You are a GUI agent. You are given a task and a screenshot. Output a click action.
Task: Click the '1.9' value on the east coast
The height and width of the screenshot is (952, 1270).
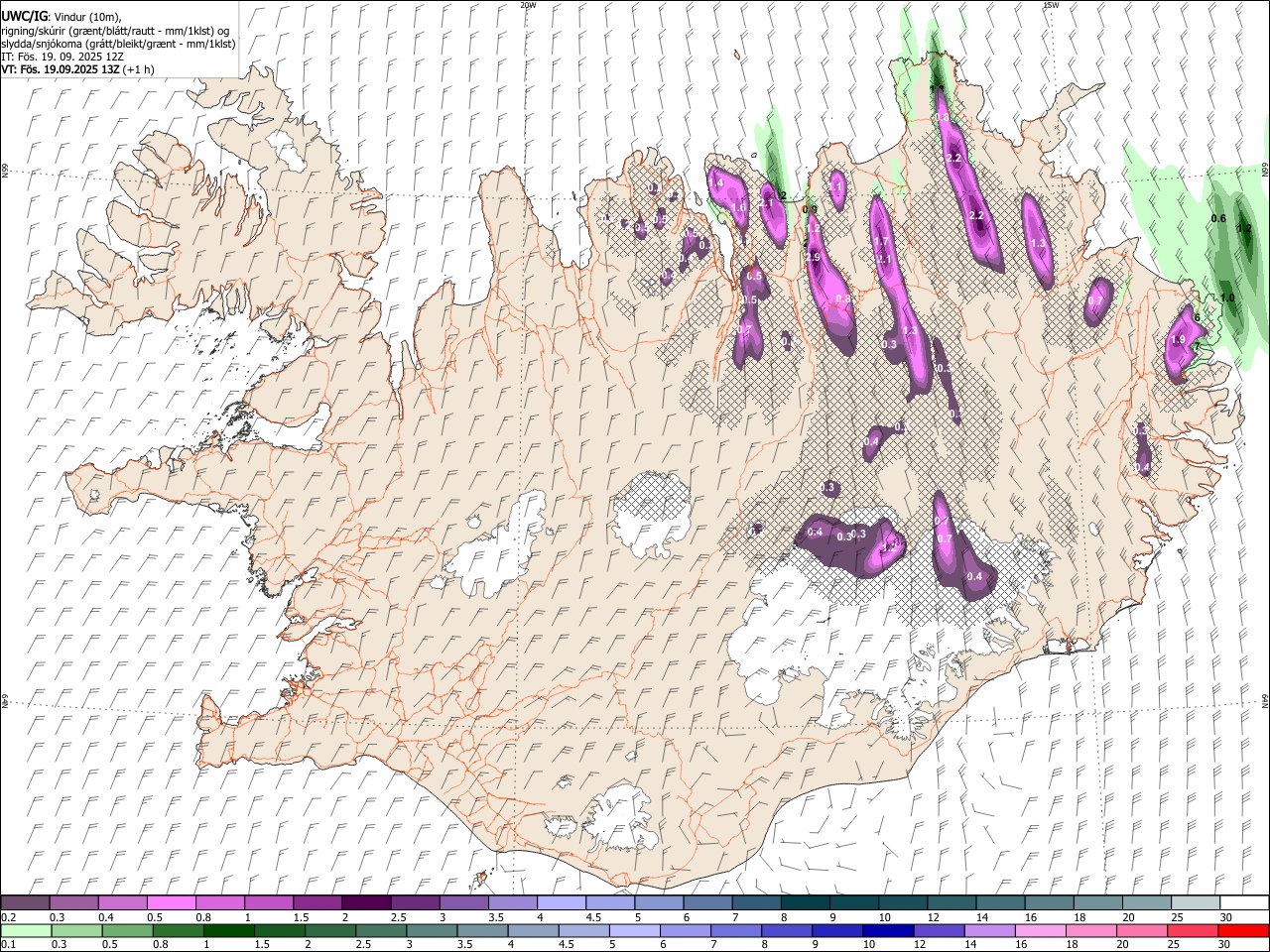click(1179, 339)
